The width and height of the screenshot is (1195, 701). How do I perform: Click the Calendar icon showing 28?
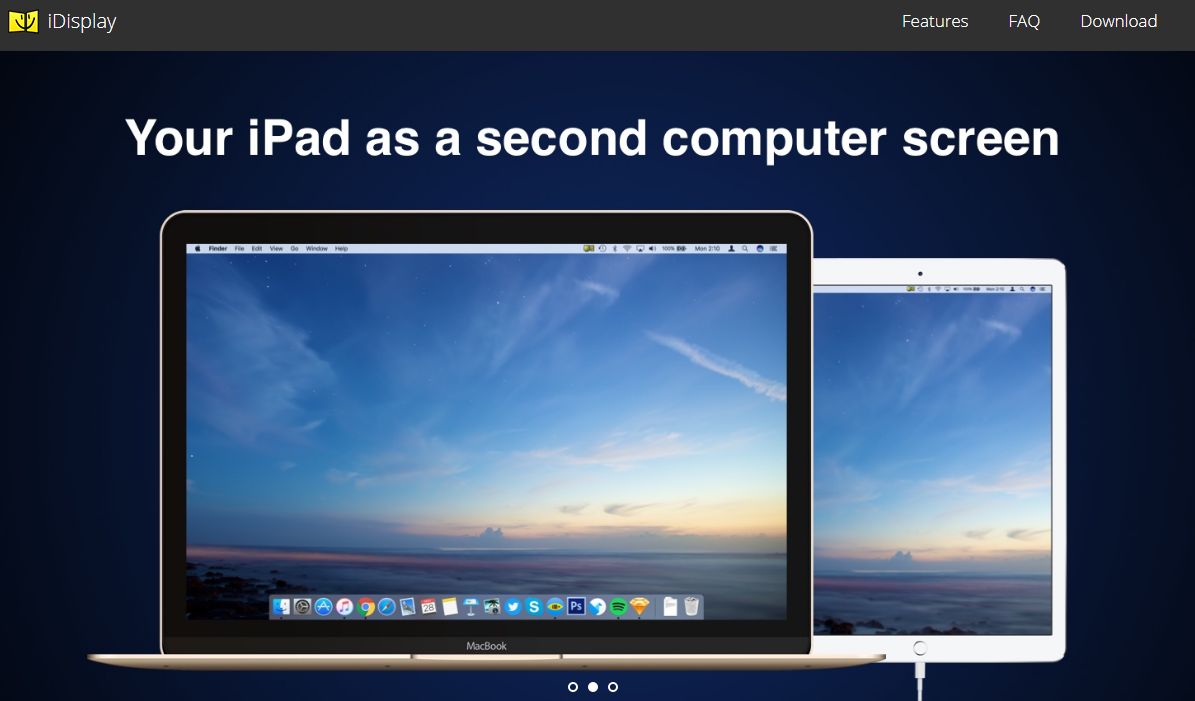[428, 607]
